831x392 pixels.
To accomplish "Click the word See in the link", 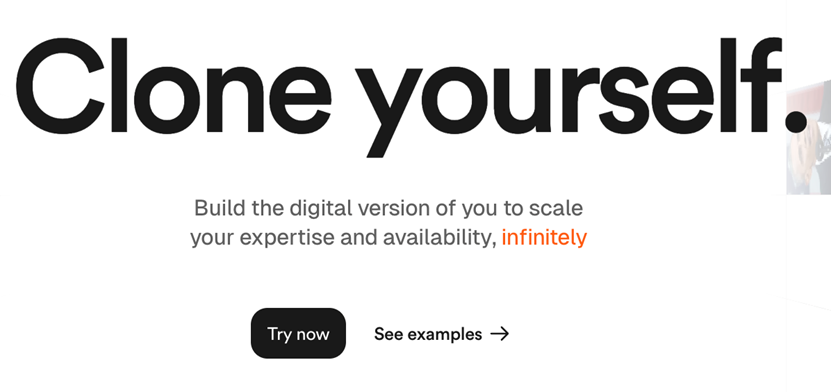I will click(388, 334).
